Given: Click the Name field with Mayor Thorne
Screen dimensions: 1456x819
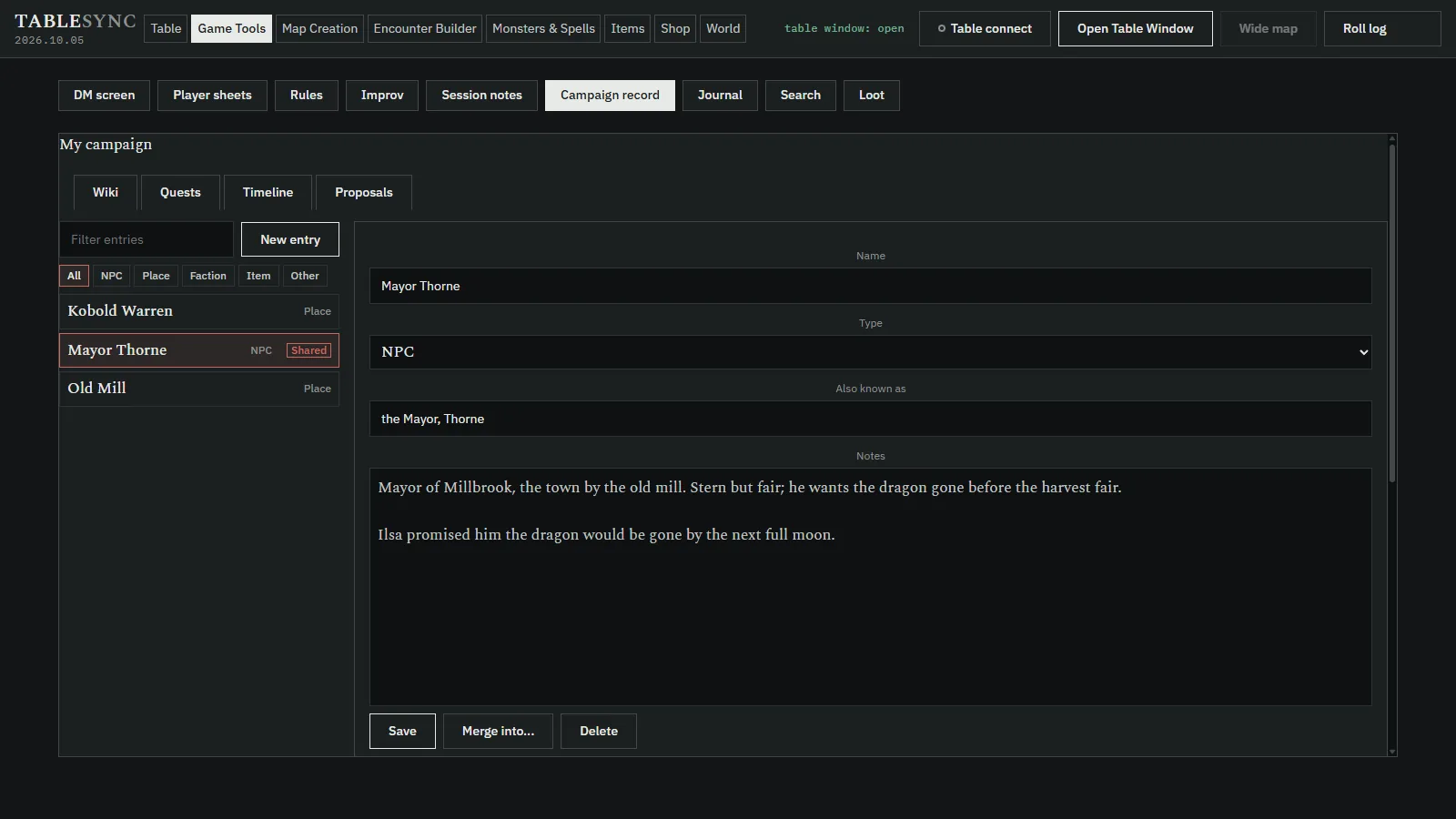Looking at the screenshot, I should [x=870, y=286].
